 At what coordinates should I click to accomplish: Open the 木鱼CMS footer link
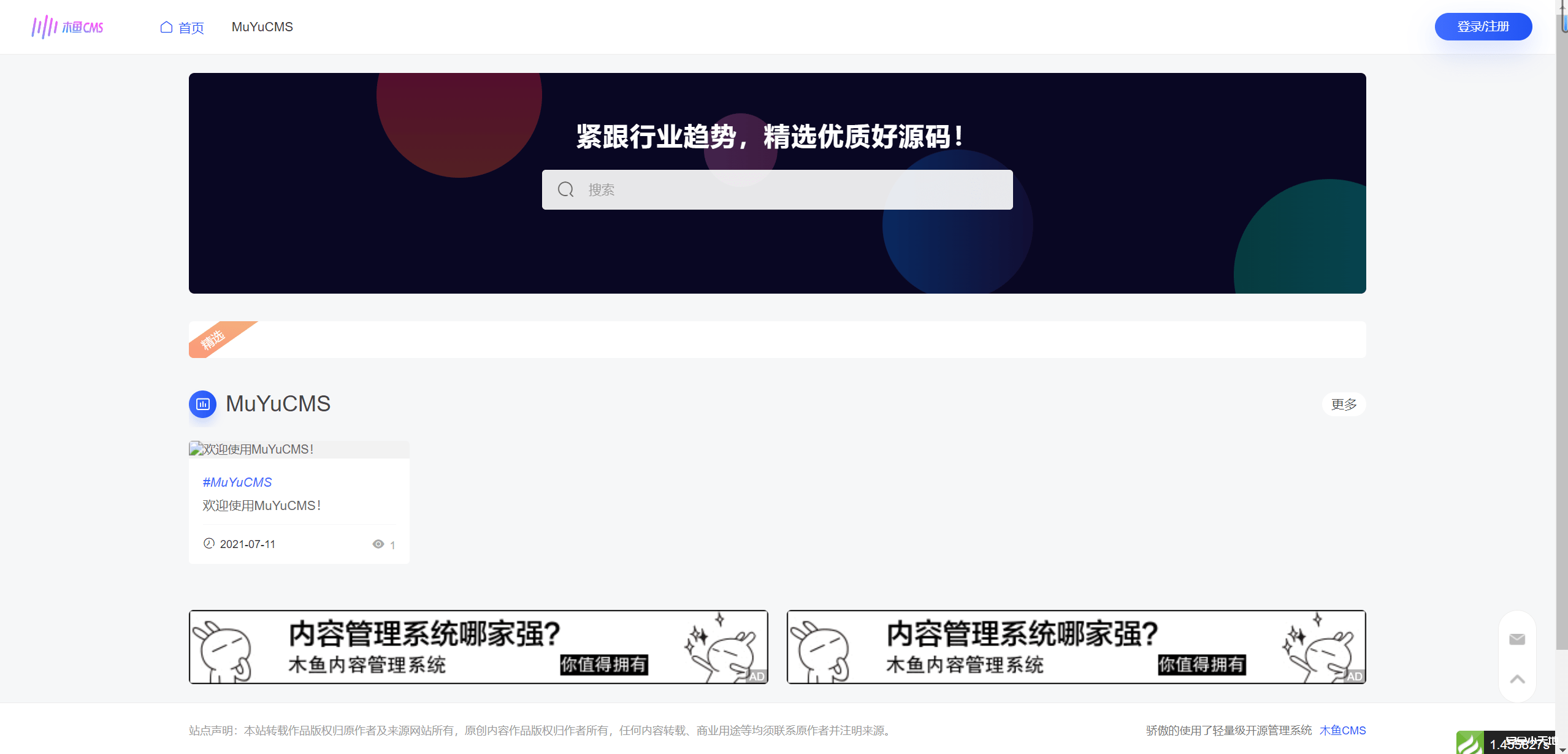pyautogui.click(x=1342, y=730)
